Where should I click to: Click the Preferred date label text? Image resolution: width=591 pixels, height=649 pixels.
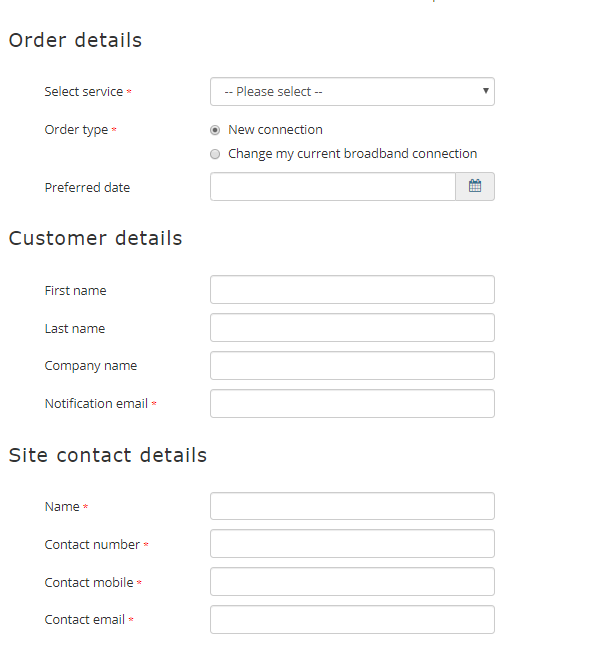tap(87, 187)
